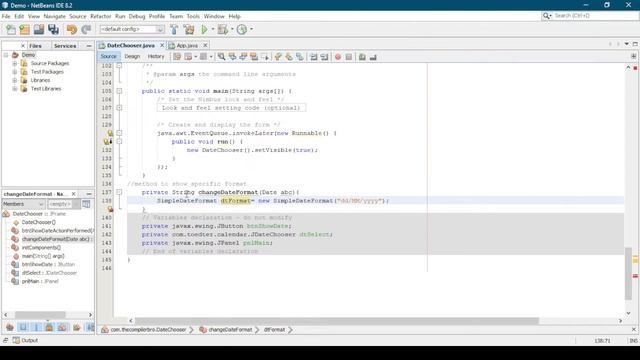The height and width of the screenshot is (360, 640).
Task: Open the File menu
Action: click(6, 16)
